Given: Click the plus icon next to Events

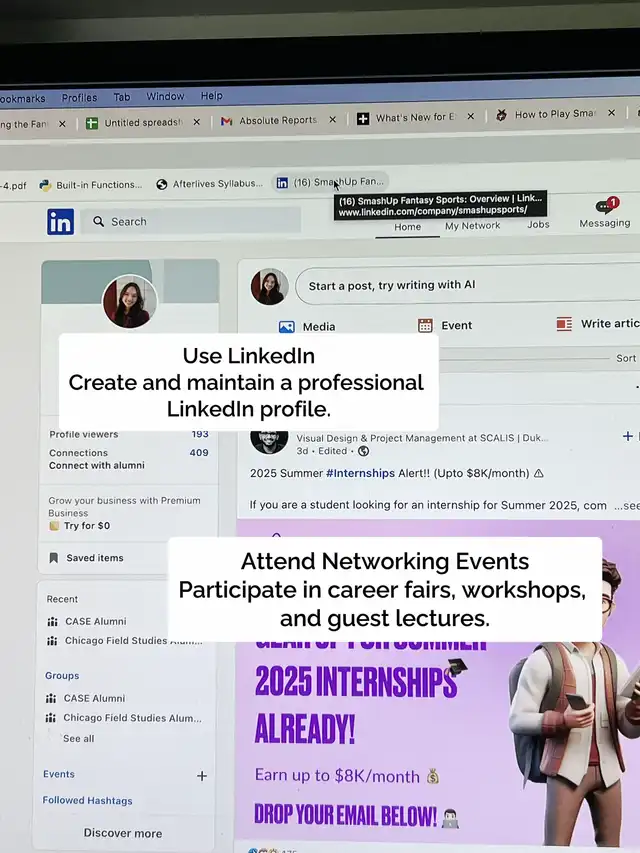Looking at the screenshot, I should click(202, 776).
